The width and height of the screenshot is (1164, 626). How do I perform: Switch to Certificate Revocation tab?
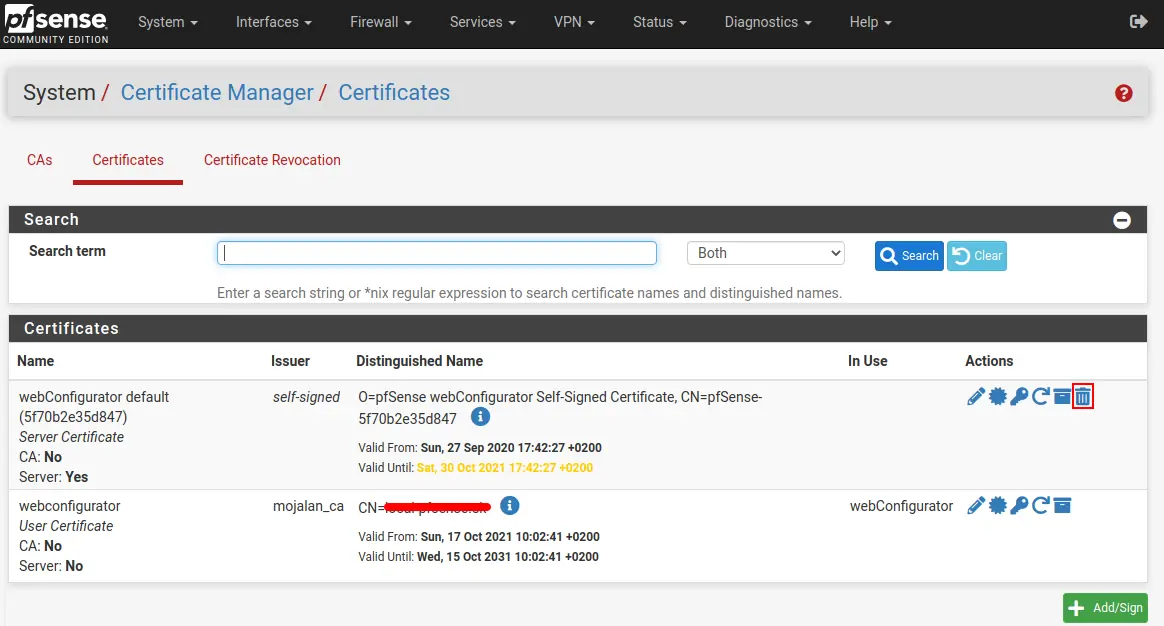point(272,160)
